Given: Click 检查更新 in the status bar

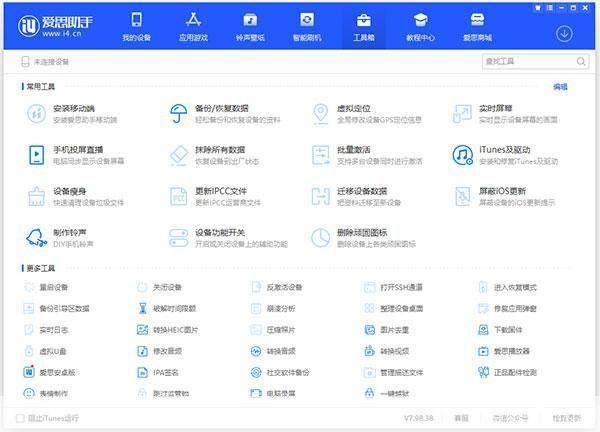Looking at the screenshot, I should pos(566,417).
